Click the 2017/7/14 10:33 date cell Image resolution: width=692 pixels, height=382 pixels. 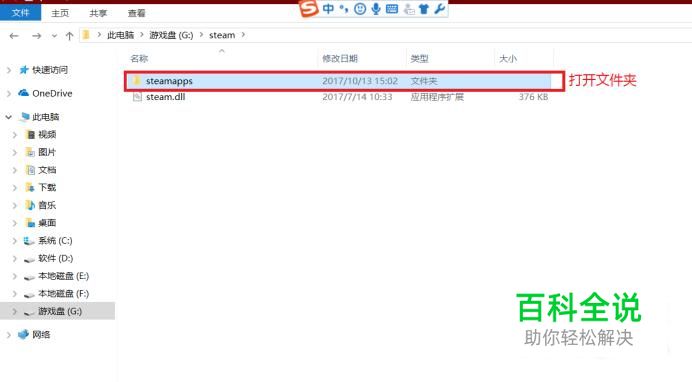[x=357, y=97]
